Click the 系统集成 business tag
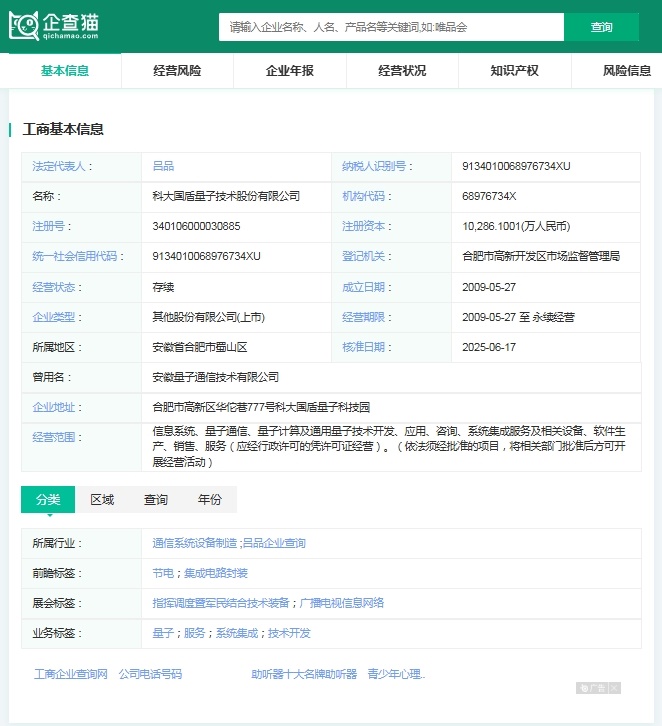Viewport: 662px width, 726px height. (237, 633)
